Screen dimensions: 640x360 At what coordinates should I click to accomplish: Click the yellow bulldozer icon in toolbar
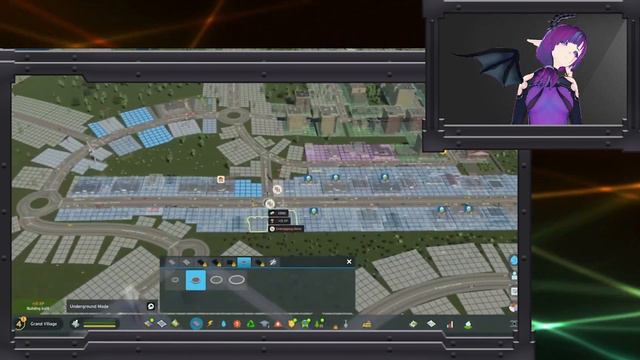(x=367, y=324)
